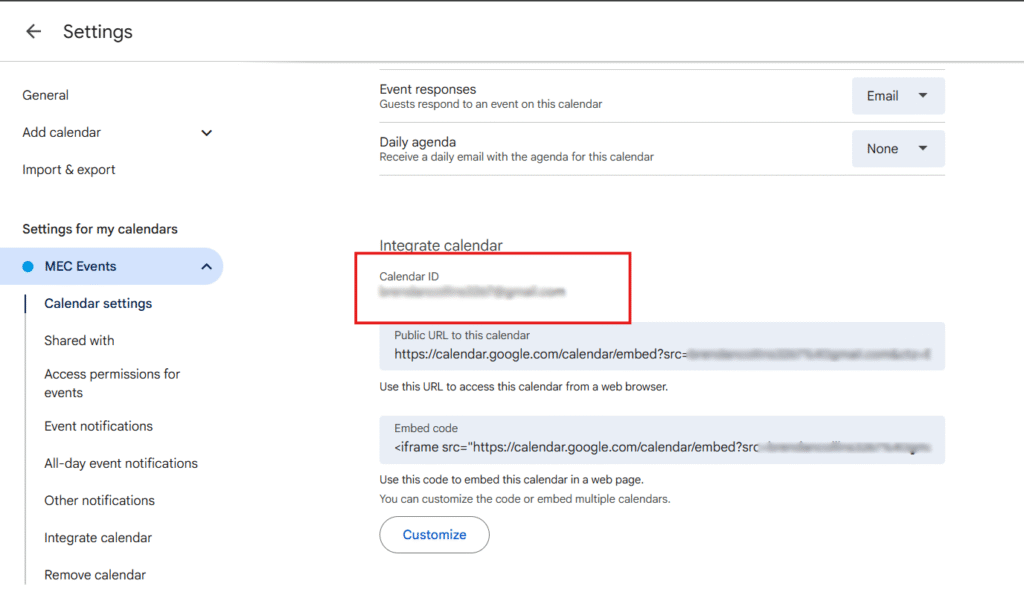Open the Email dropdown arrow for Event responses
Screen dimensions: 1024x595
tap(925, 95)
